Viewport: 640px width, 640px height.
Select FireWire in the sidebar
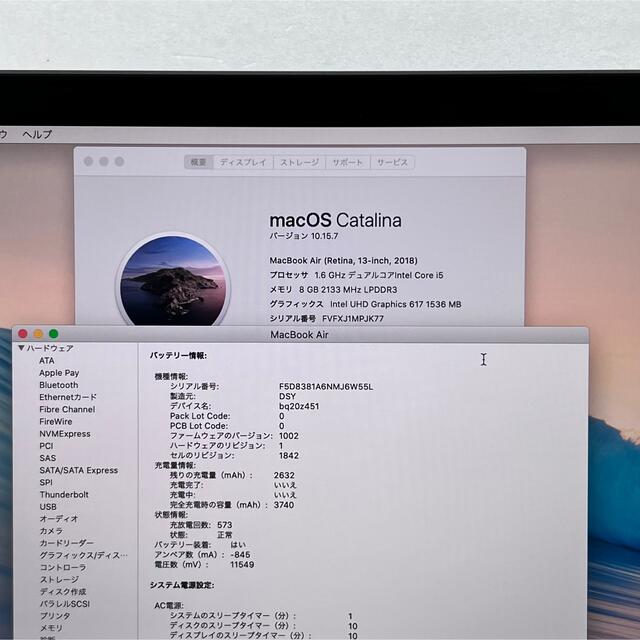pyautogui.click(x=56, y=422)
